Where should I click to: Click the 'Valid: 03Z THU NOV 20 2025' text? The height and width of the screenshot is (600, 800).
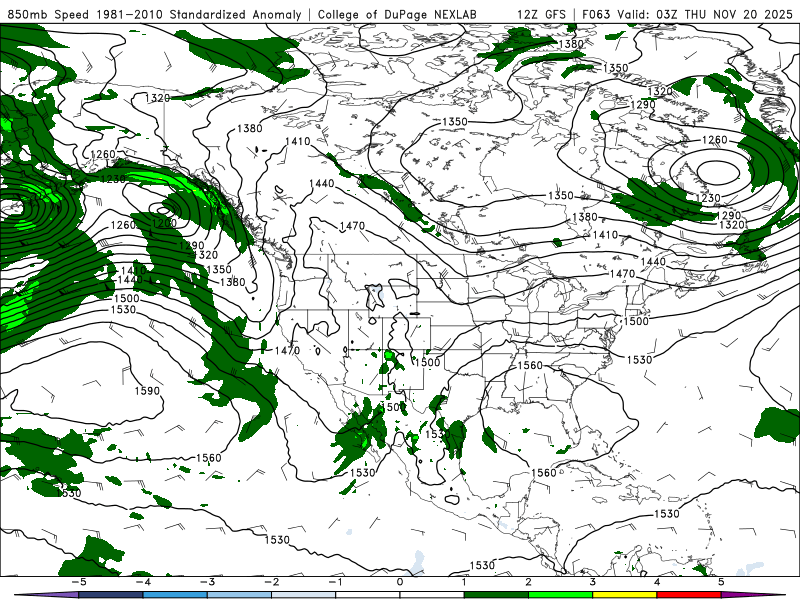(705, 14)
